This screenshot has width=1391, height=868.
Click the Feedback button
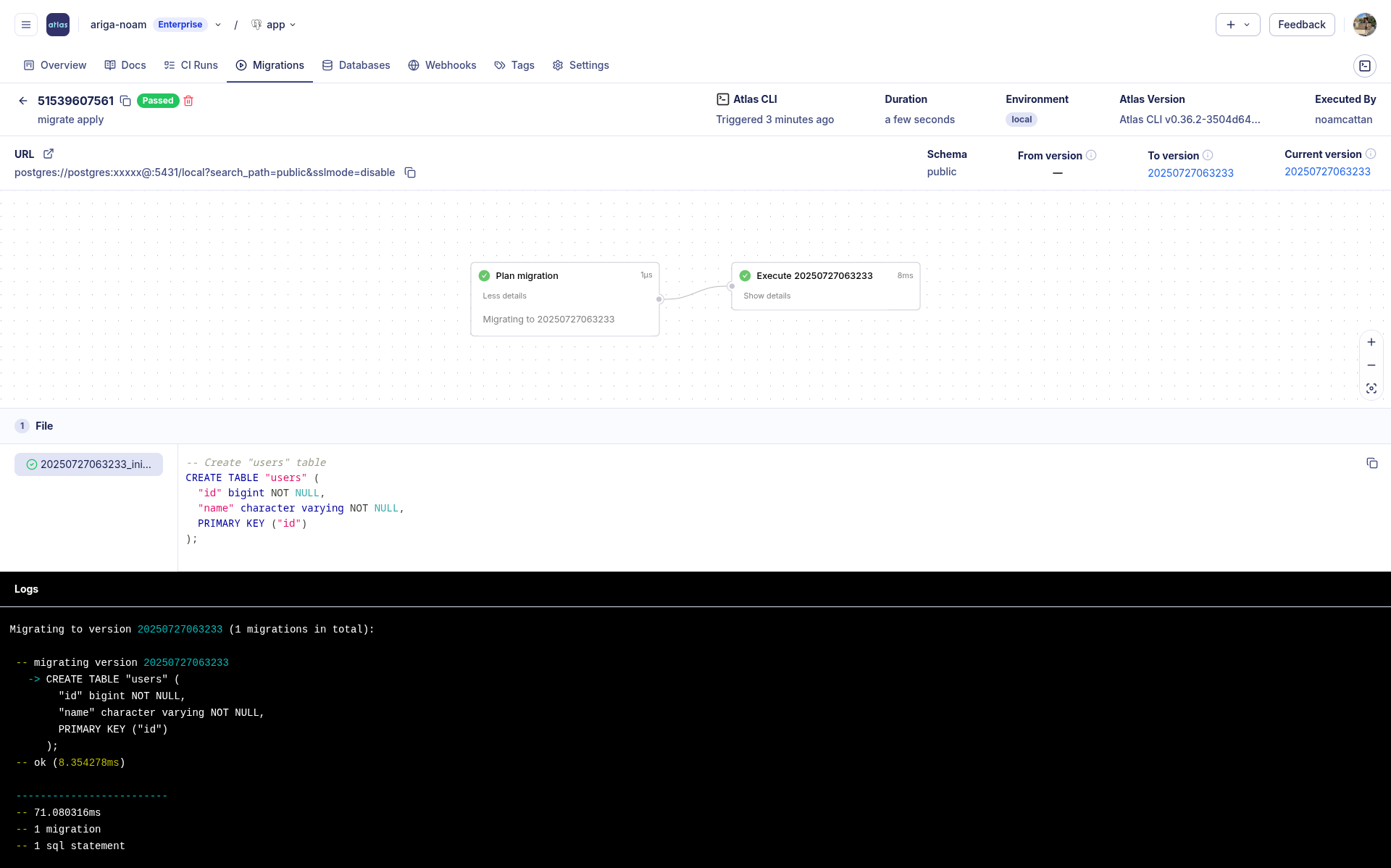click(1301, 25)
